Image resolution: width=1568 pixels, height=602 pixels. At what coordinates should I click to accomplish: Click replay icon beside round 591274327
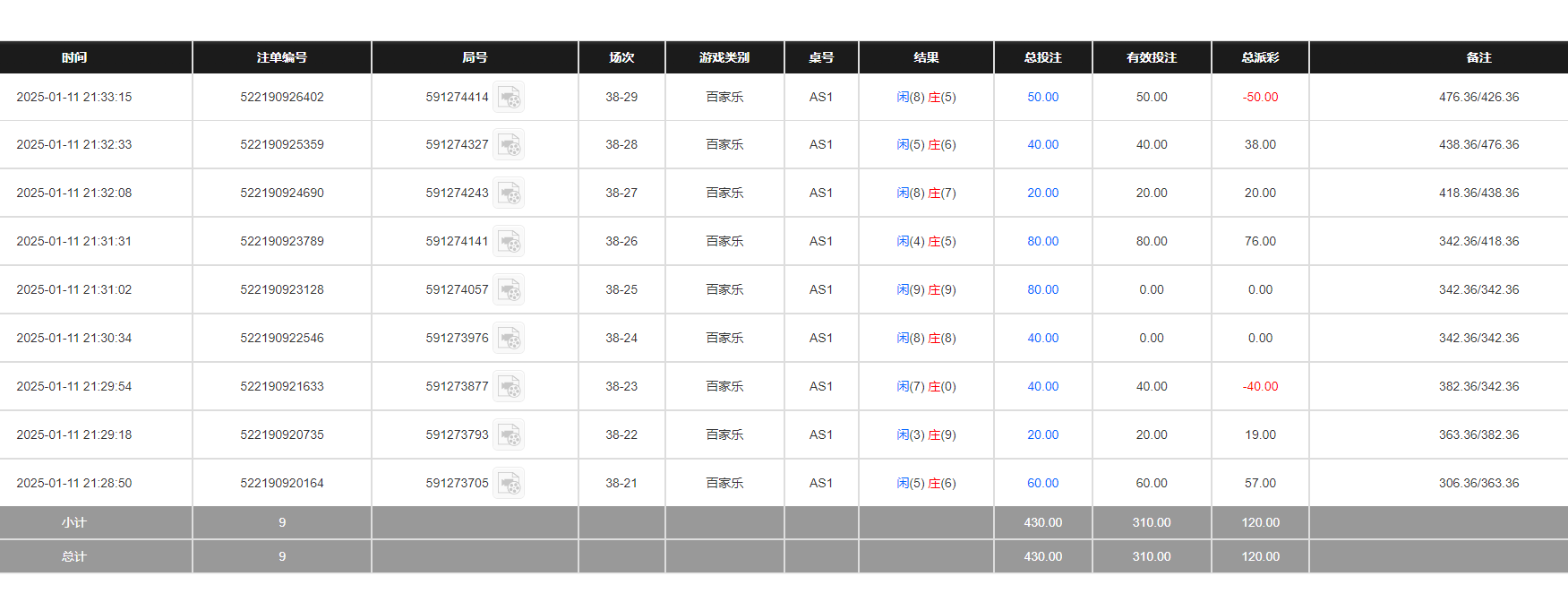tap(509, 145)
